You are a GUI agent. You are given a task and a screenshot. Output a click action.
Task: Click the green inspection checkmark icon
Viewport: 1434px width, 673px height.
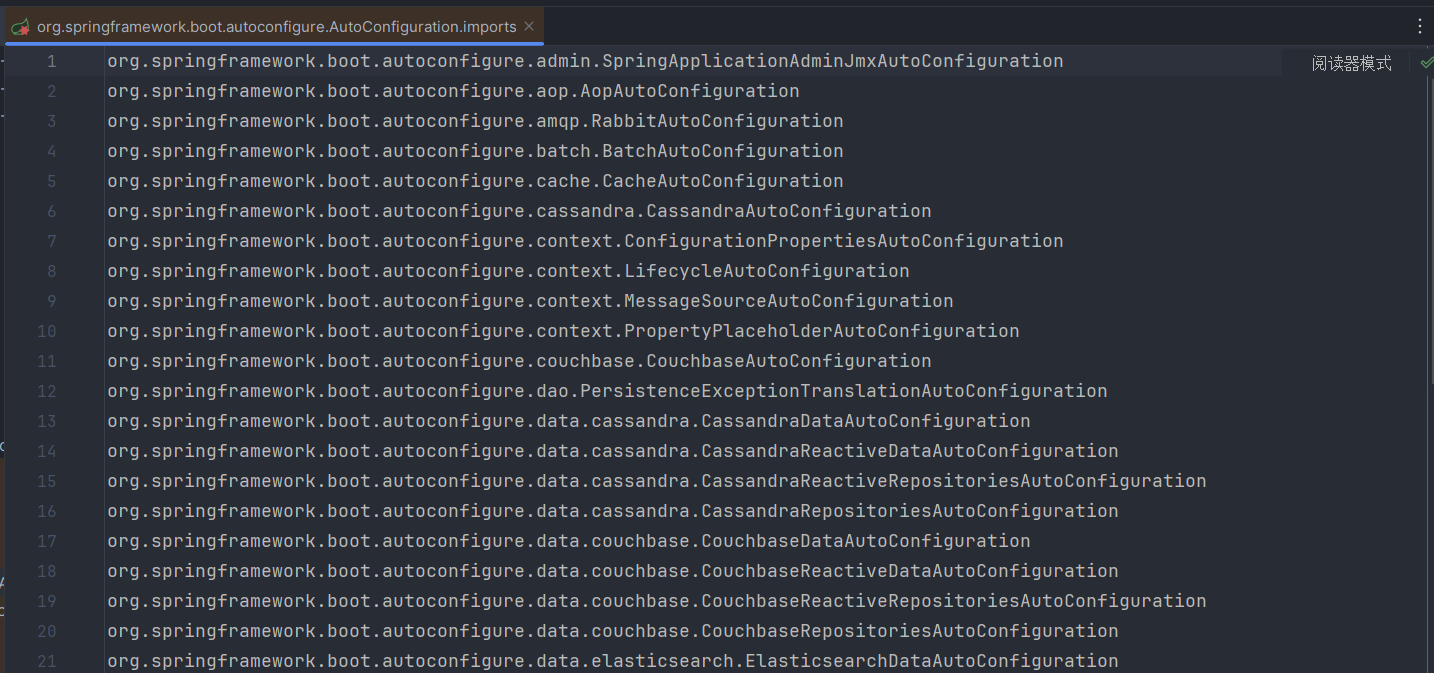click(1426, 62)
